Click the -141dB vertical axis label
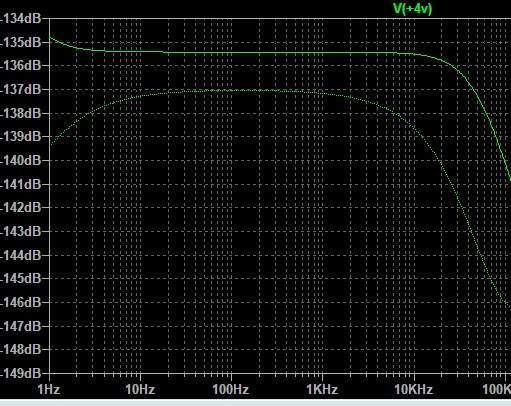Image resolution: width=511 pixels, height=406 pixels. [x=21, y=184]
